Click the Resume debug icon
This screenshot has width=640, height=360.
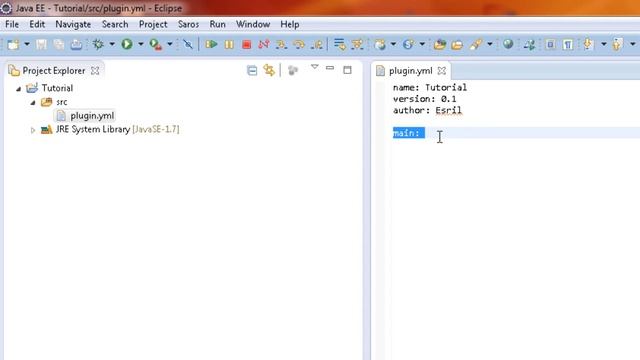point(211,44)
